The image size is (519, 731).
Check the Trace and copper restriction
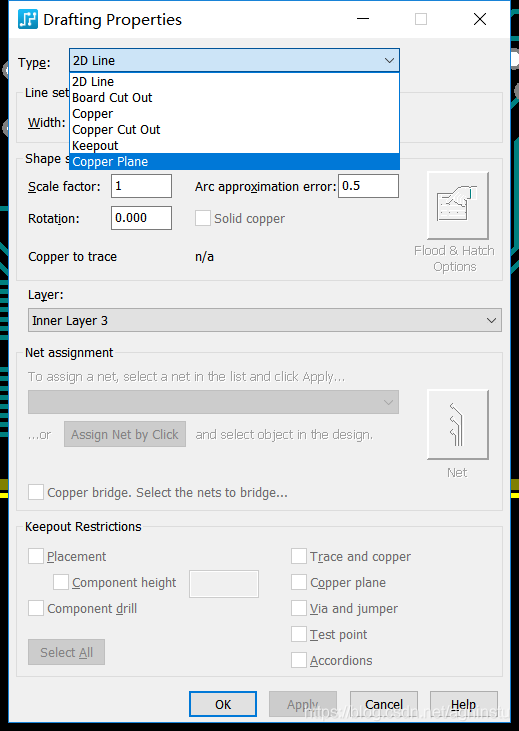tap(299, 556)
